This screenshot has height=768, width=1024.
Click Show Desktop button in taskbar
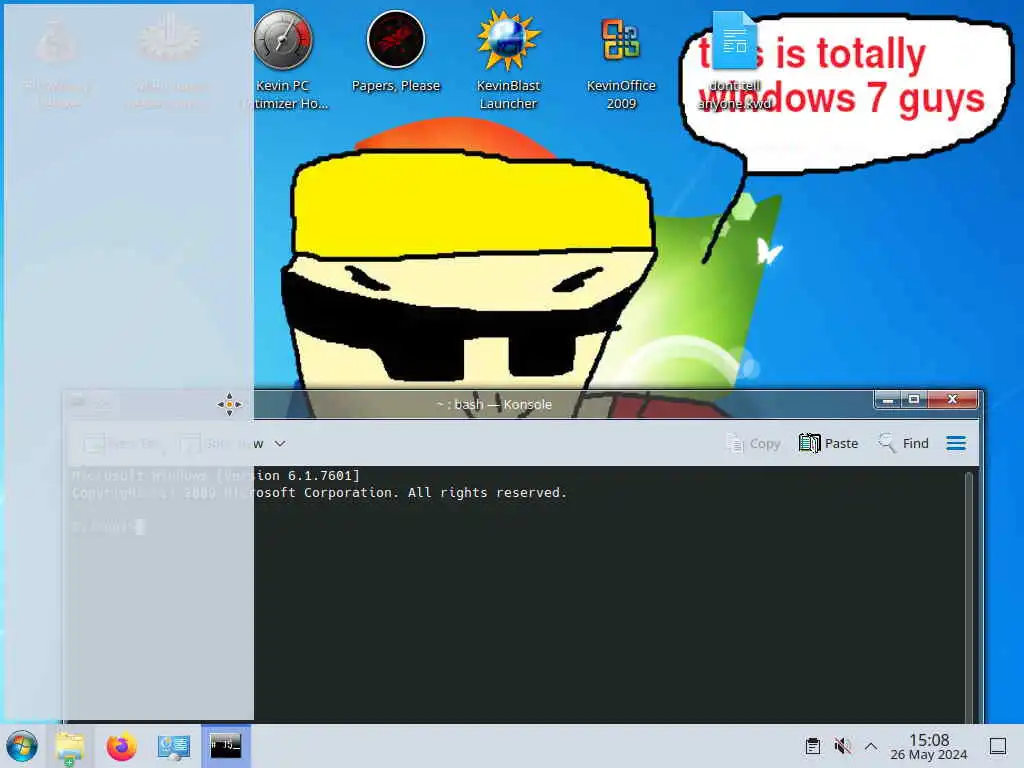coord(998,746)
